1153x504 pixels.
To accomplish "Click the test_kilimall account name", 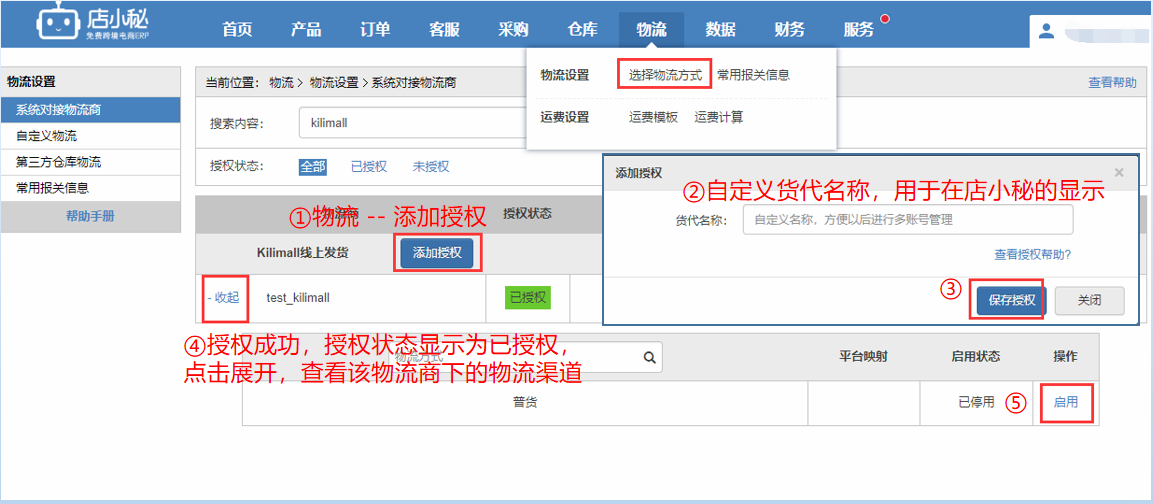I will (298, 297).
